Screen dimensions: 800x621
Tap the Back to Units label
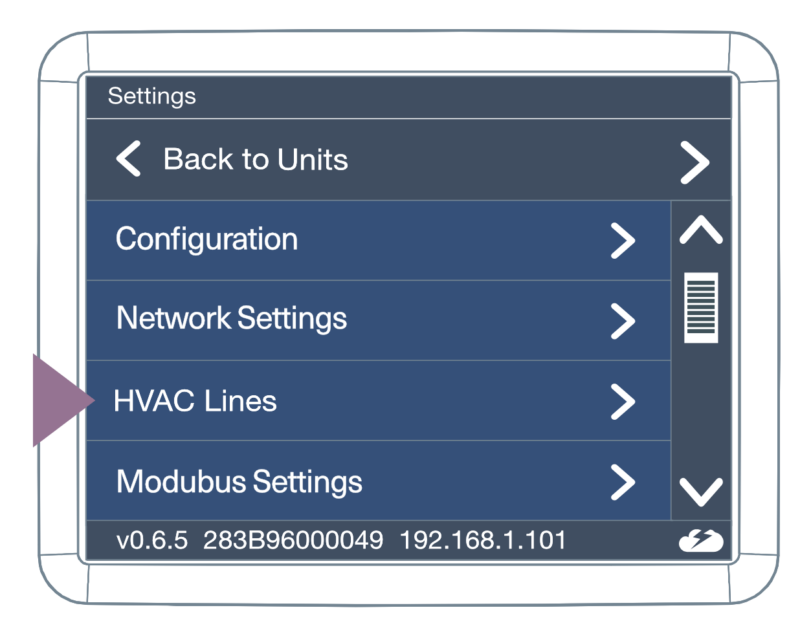255,160
